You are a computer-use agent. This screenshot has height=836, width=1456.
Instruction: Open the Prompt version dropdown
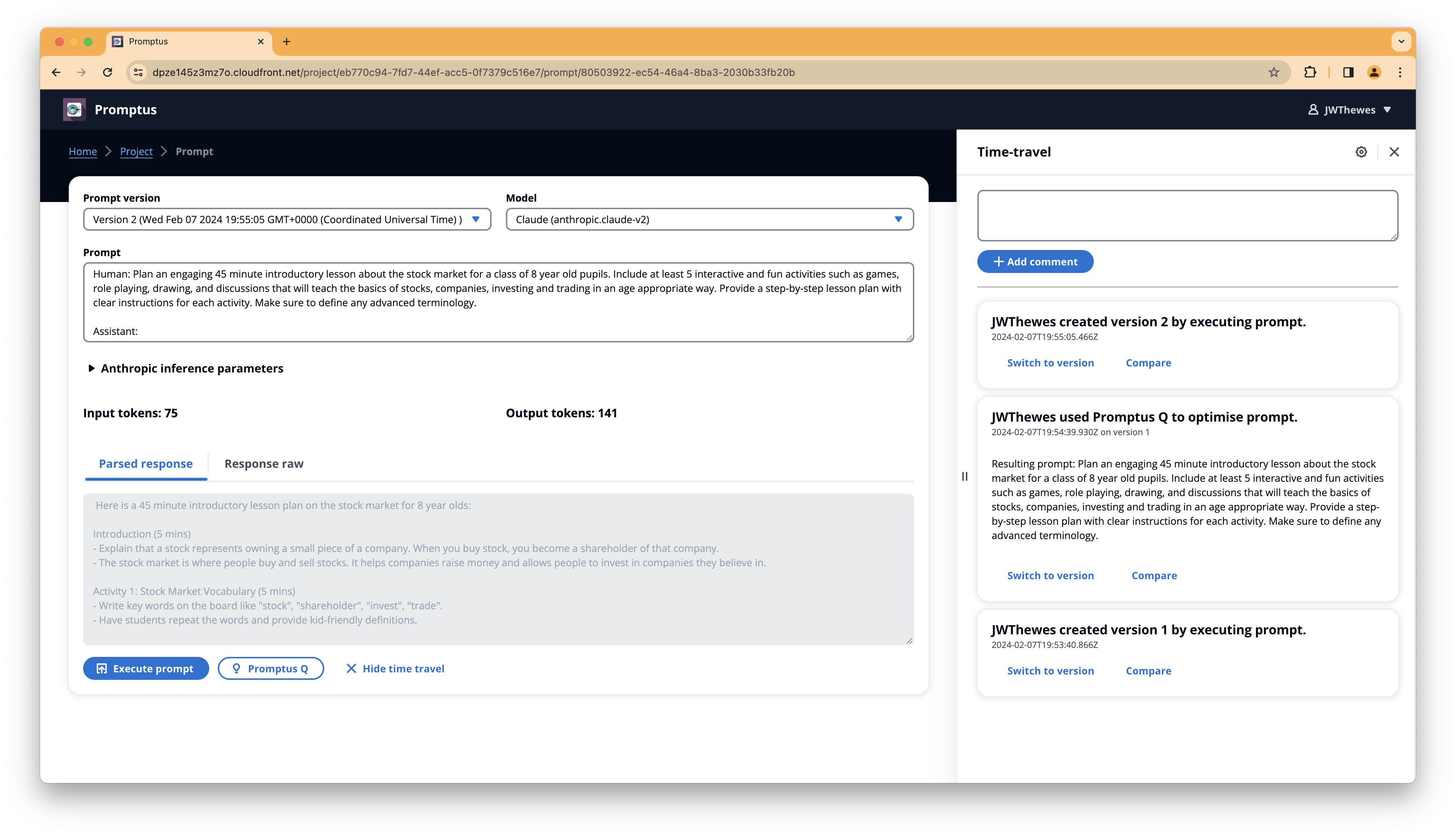287,219
